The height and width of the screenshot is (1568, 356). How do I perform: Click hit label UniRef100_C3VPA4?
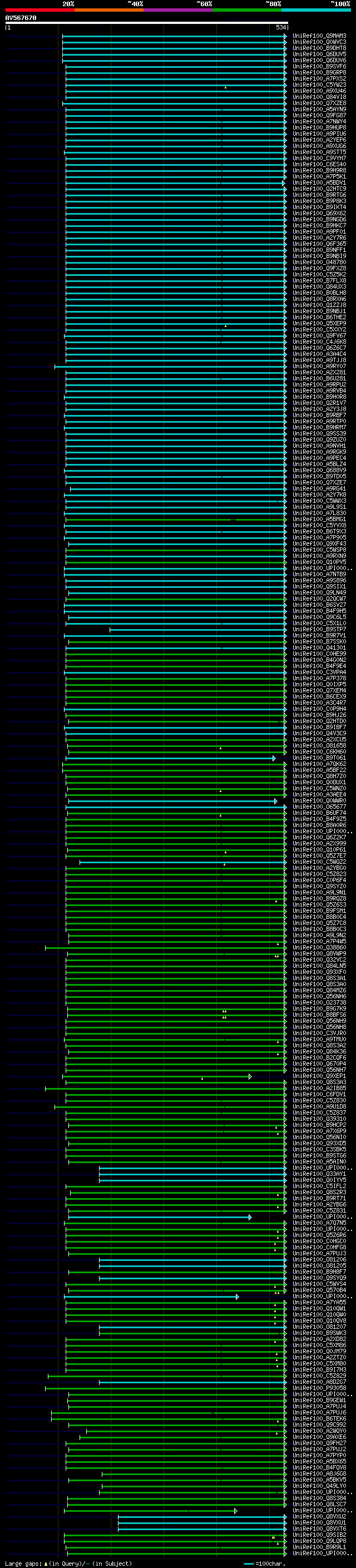pyautogui.click(x=319, y=672)
